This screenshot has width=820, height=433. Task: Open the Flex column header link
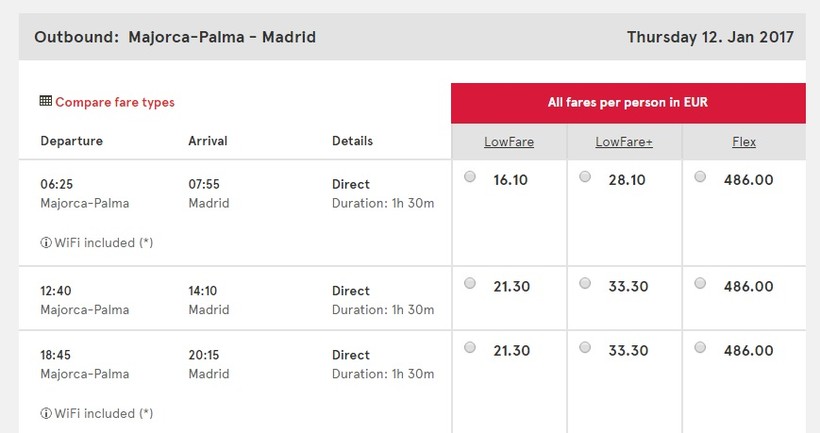(744, 142)
